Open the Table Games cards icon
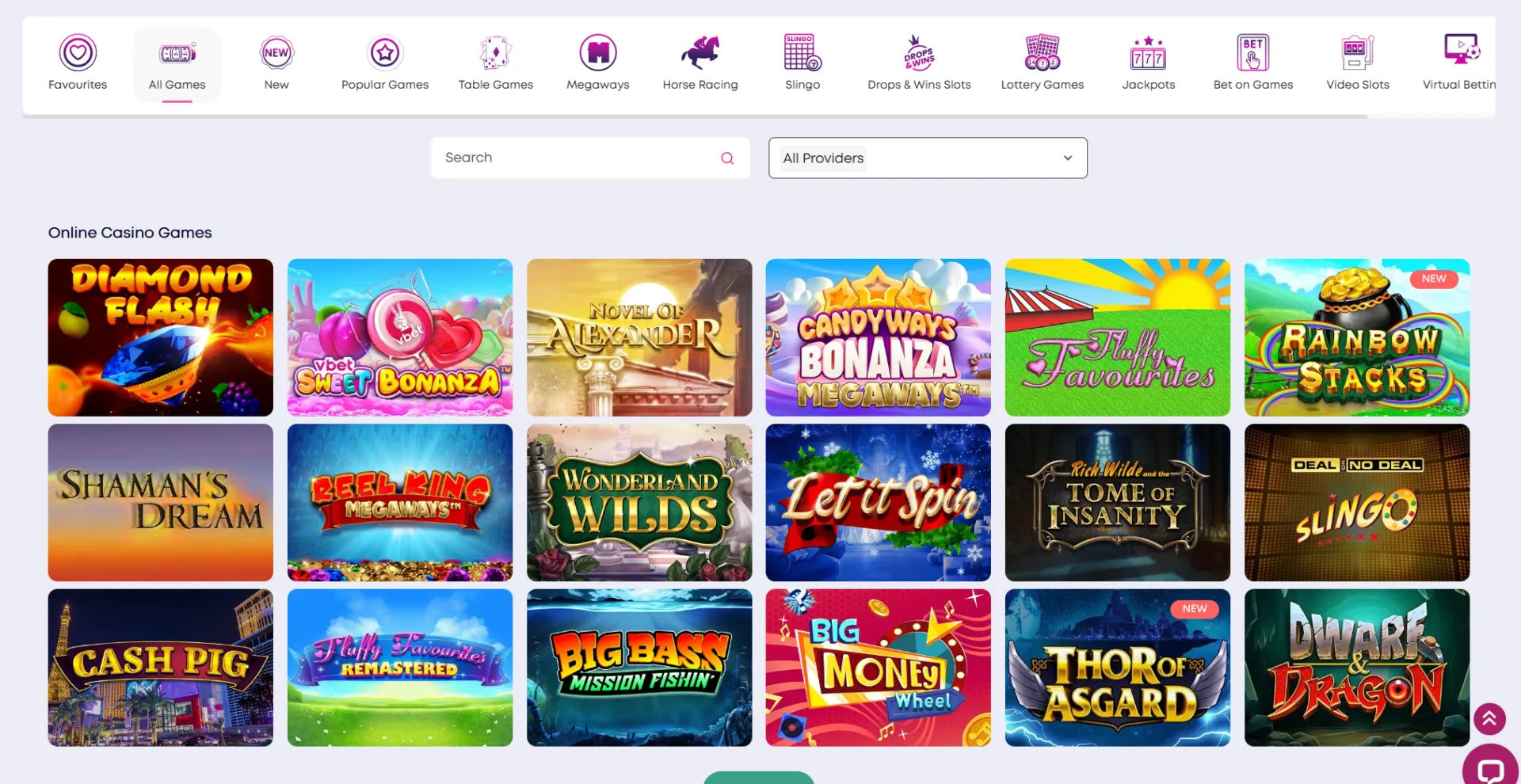 pyautogui.click(x=496, y=53)
